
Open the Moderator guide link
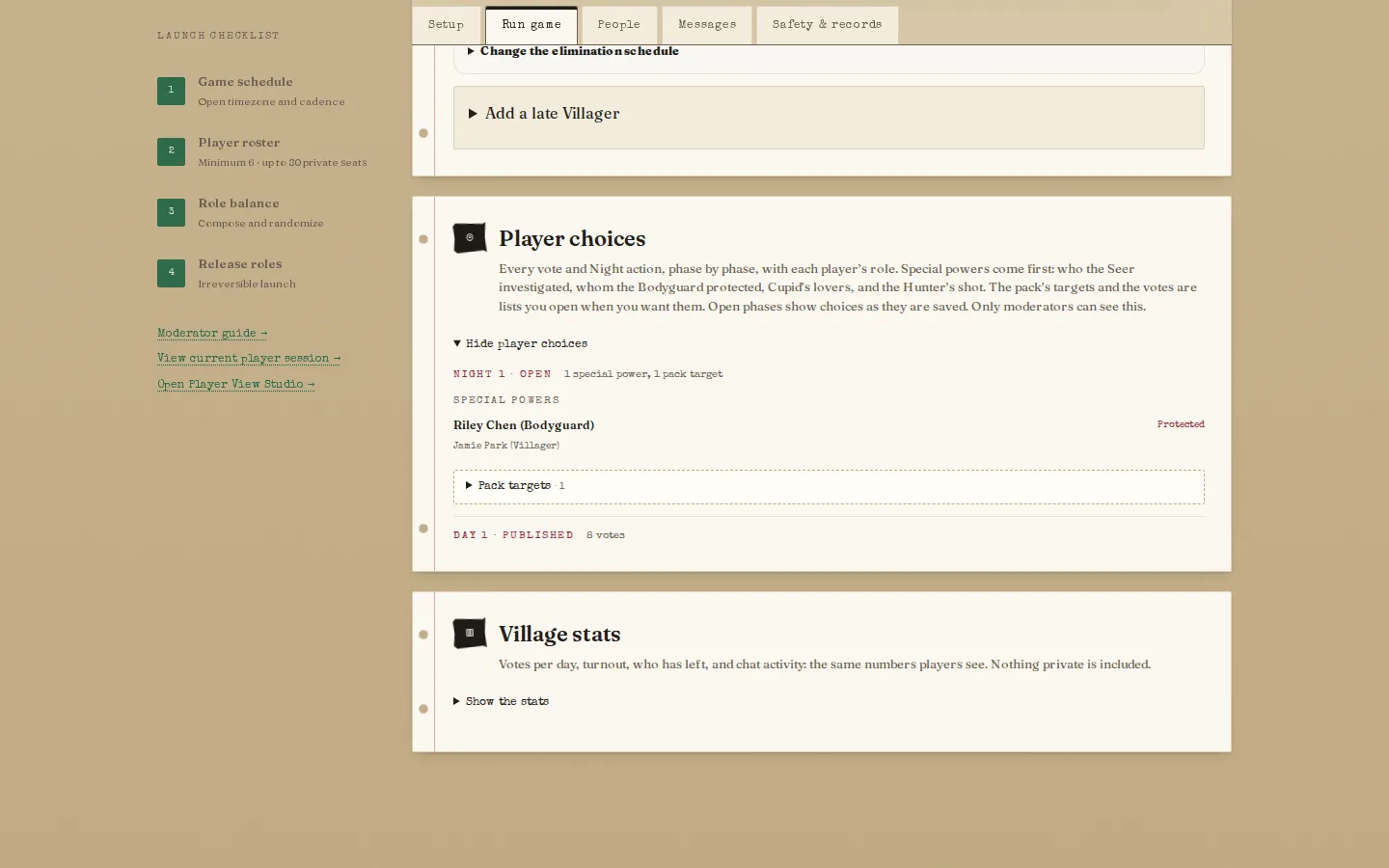tap(212, 333)
